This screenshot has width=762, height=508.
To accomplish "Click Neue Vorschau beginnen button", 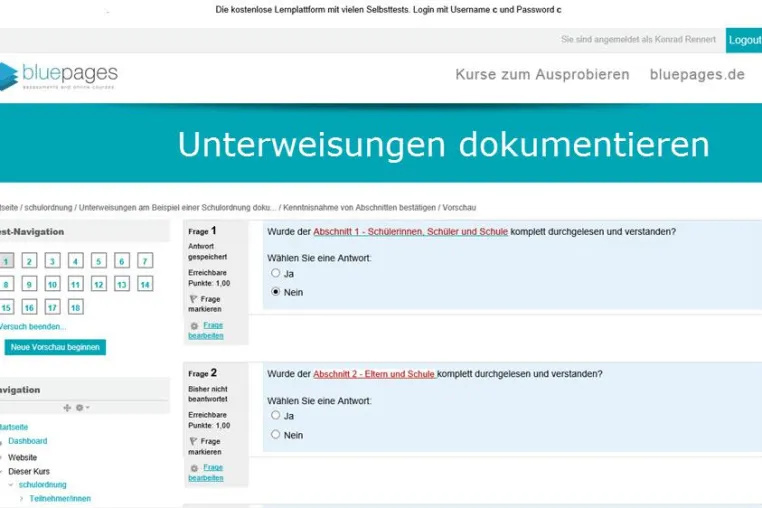I will click(x=55, y=347).
